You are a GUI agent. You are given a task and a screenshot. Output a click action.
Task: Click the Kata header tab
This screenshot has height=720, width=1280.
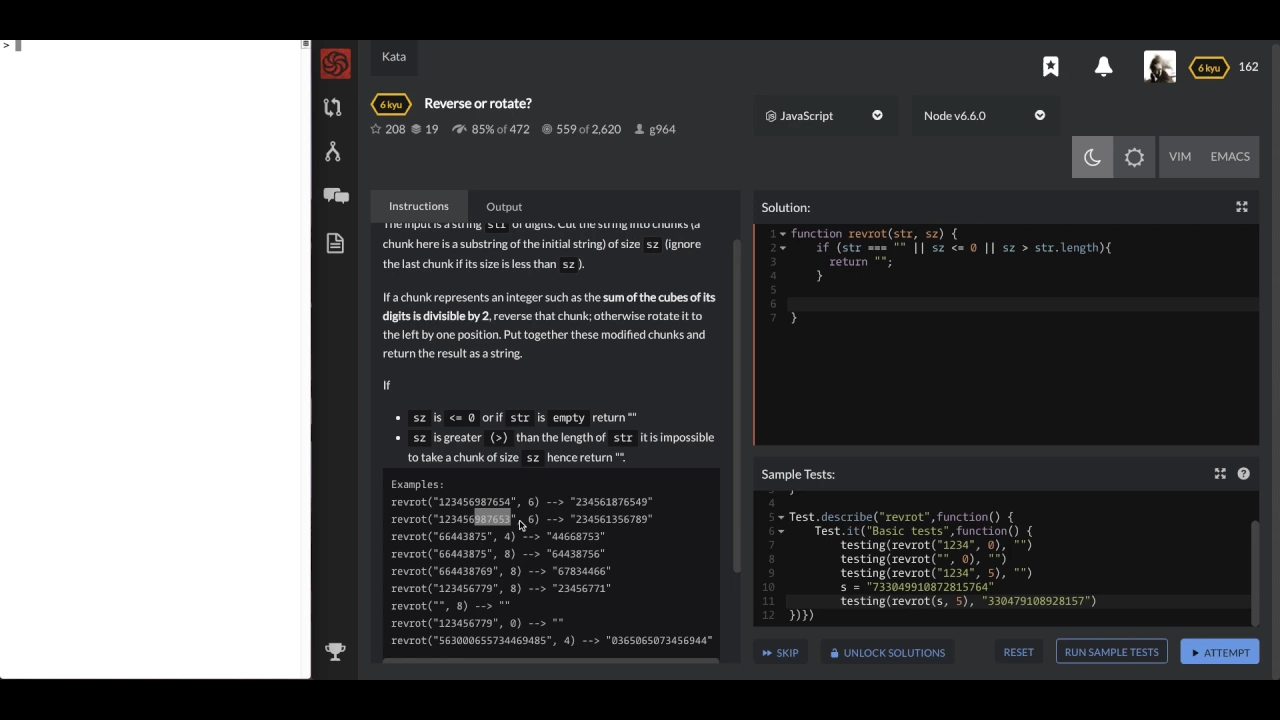[394, 56]
